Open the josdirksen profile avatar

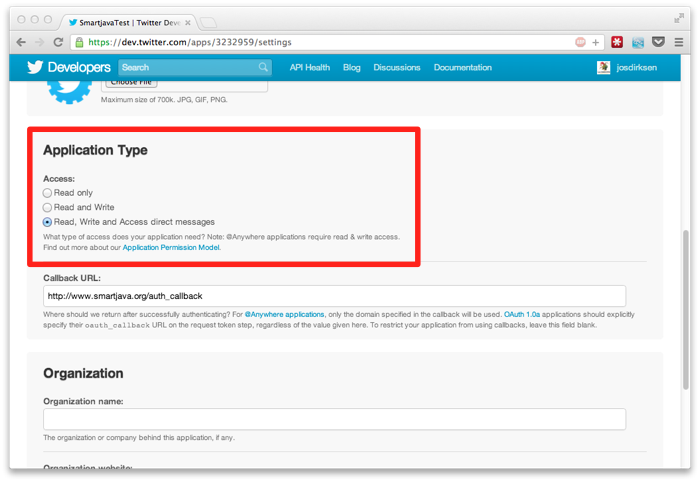tap(603, 67)
